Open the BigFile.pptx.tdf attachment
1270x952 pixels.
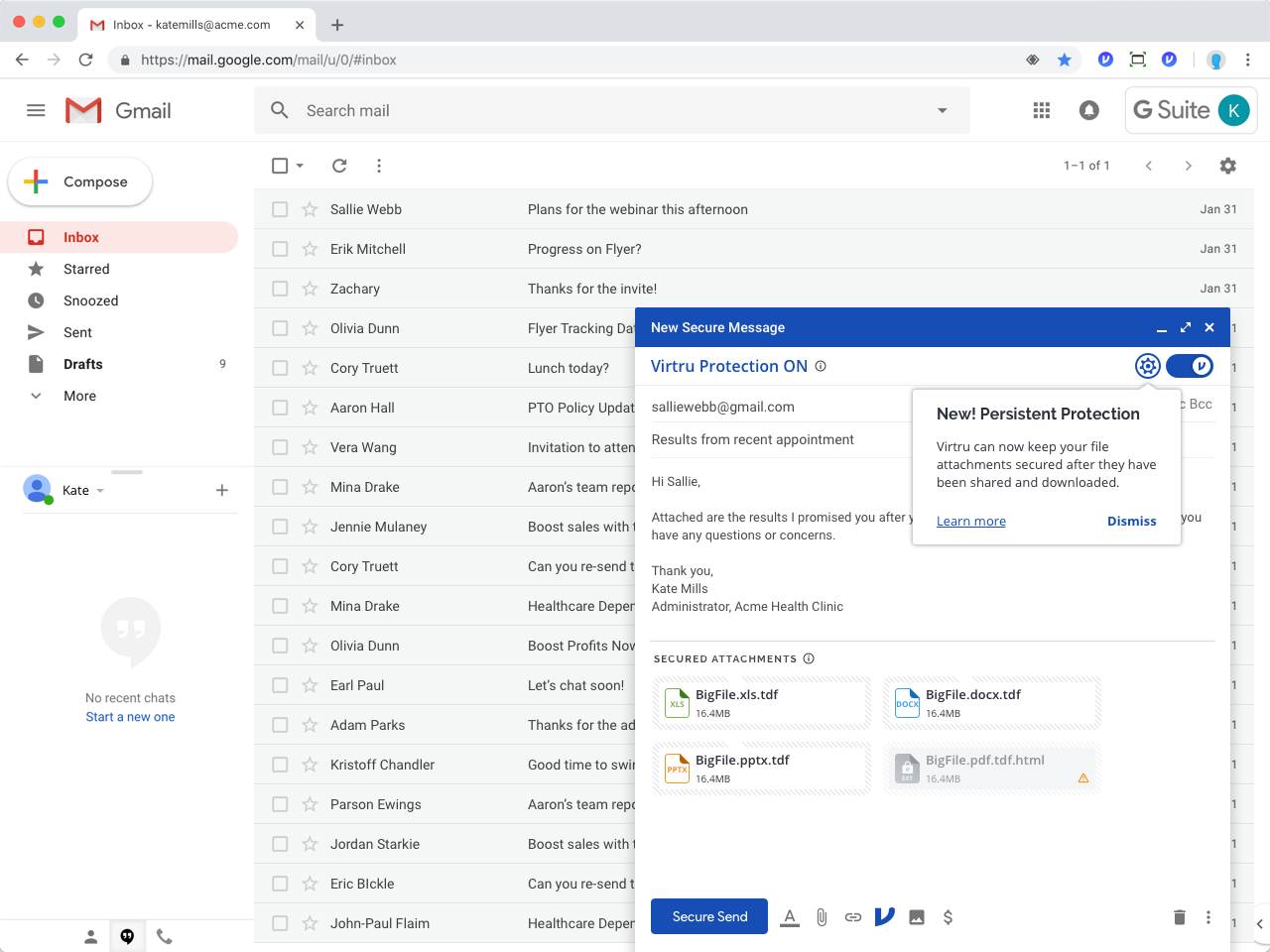point(762,769)
